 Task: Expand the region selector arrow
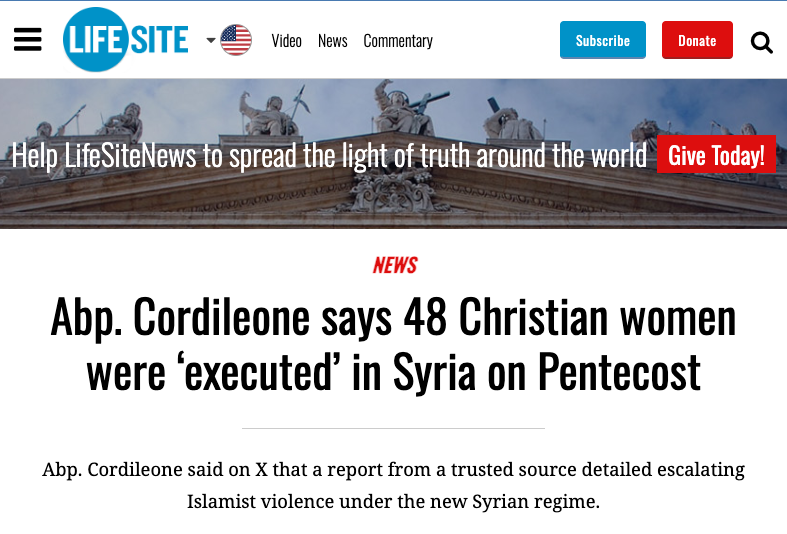(x=211, y=40)
